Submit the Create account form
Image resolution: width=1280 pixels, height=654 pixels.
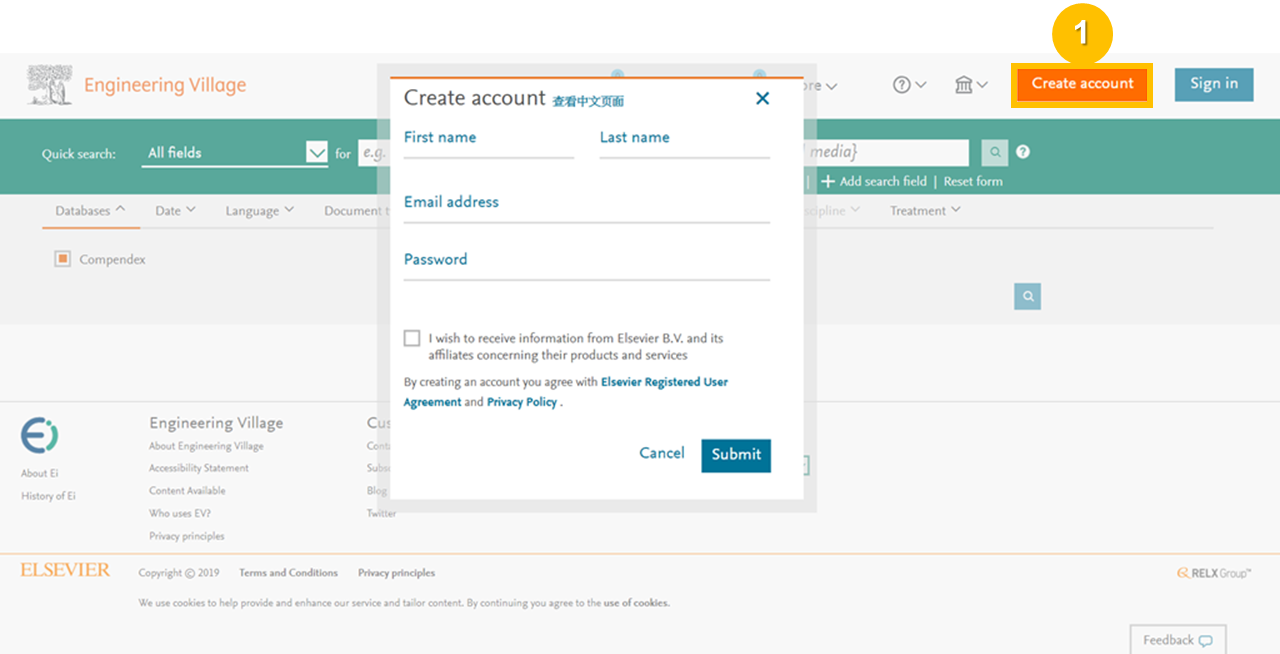tap(736, 455)
